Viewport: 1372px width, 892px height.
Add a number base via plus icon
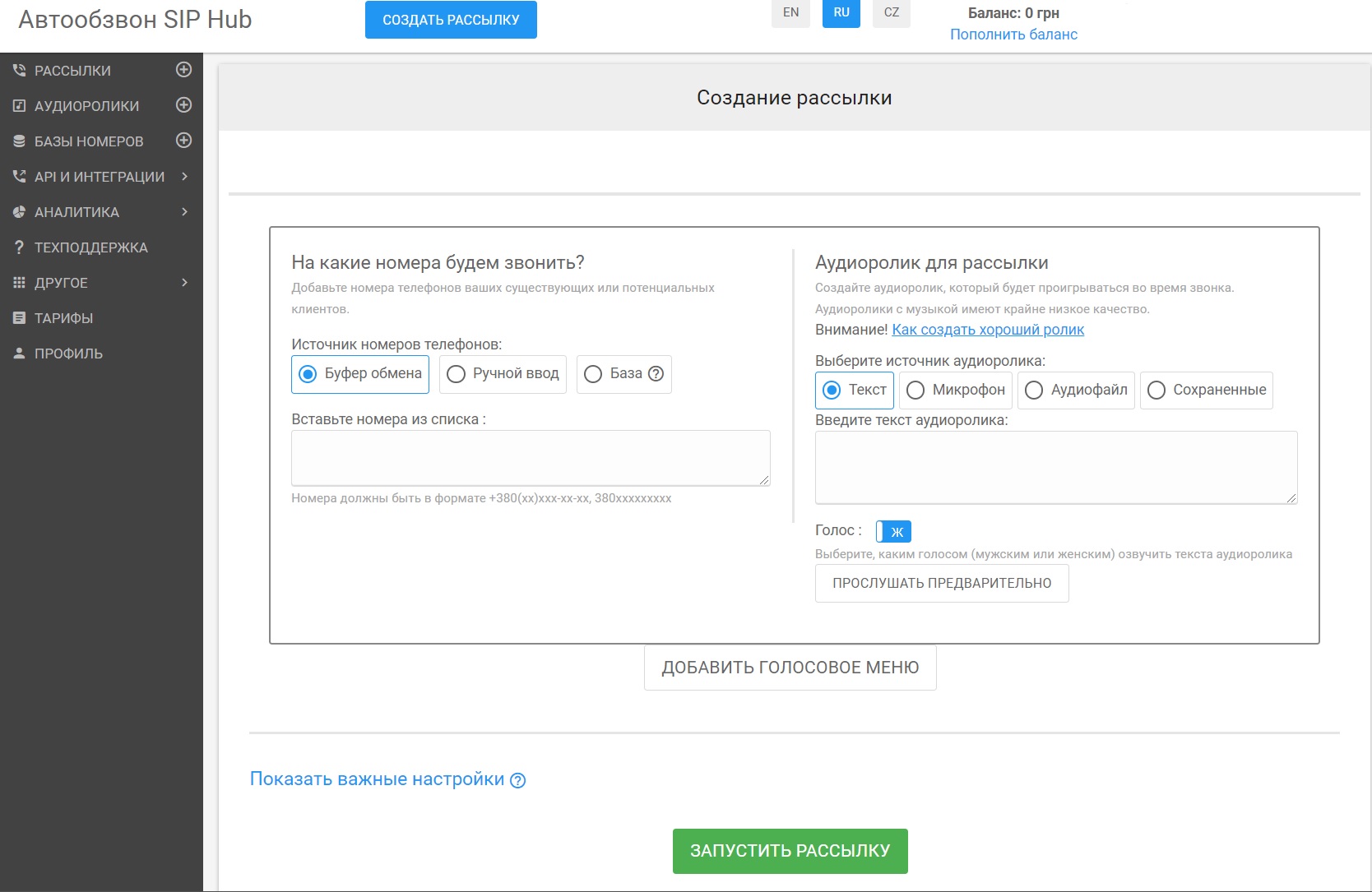pyautogui.click(x=184, y=141)
